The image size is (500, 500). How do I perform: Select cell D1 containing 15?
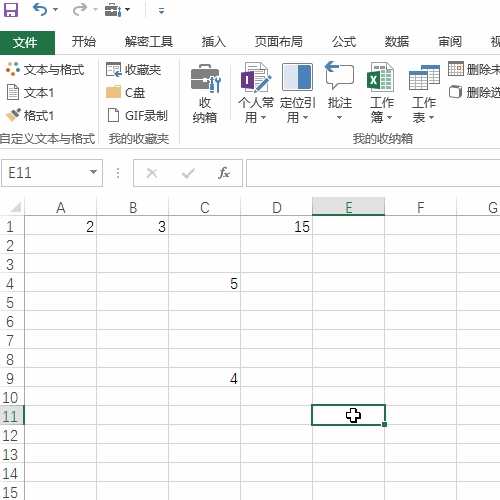click(277, 226)
